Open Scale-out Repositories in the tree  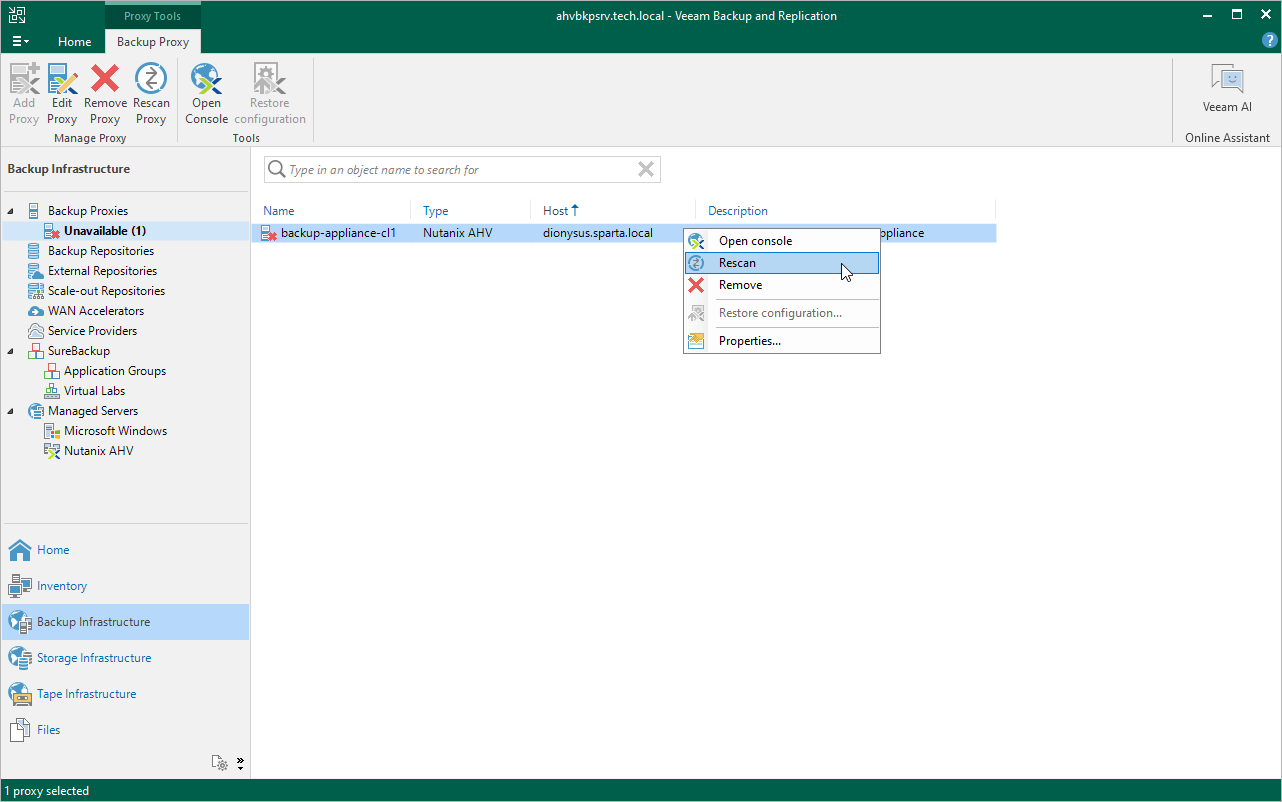[x=106, y=291]
